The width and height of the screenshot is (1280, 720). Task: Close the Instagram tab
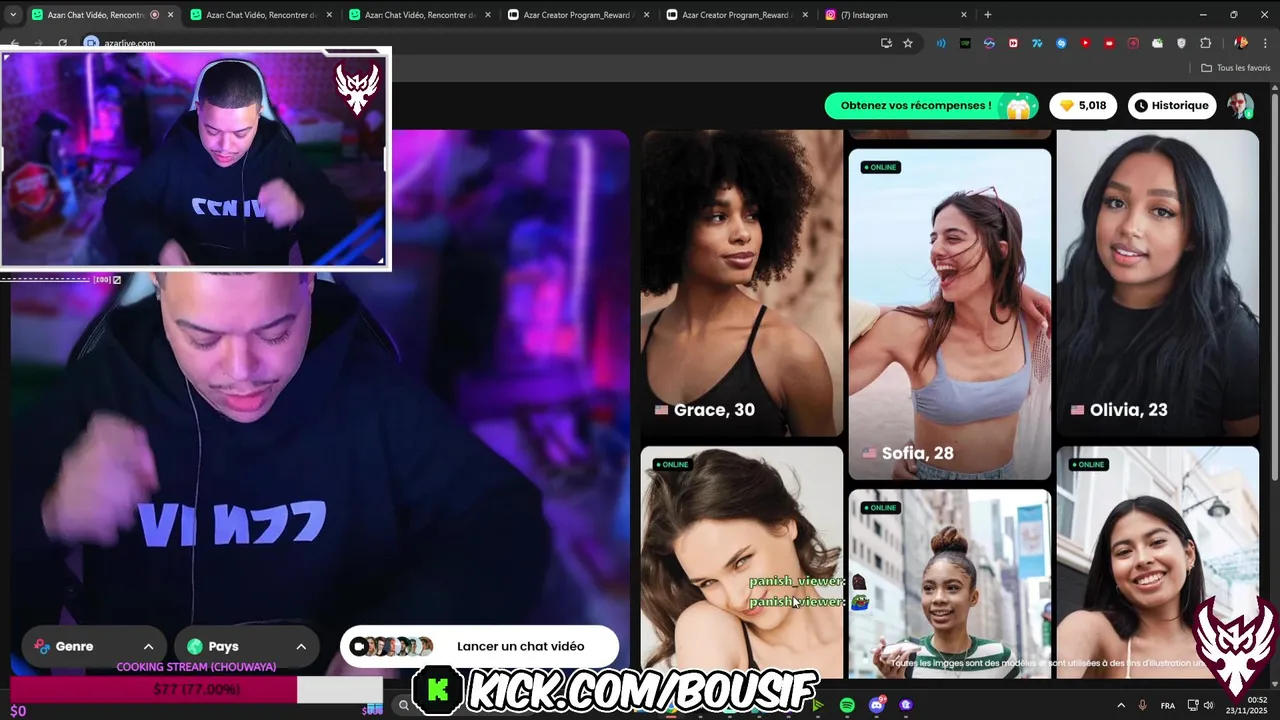pos(964,15)
